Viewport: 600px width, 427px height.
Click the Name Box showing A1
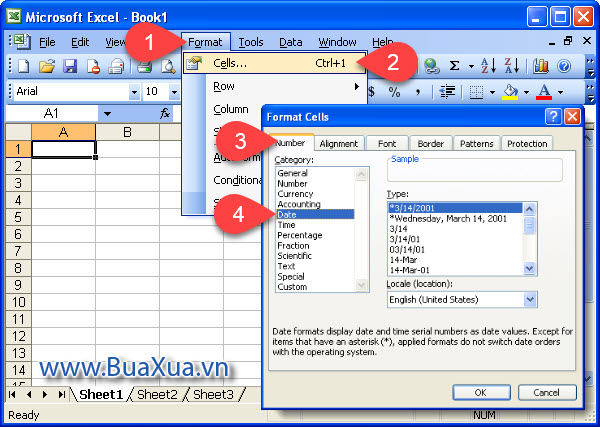(52, 113)
